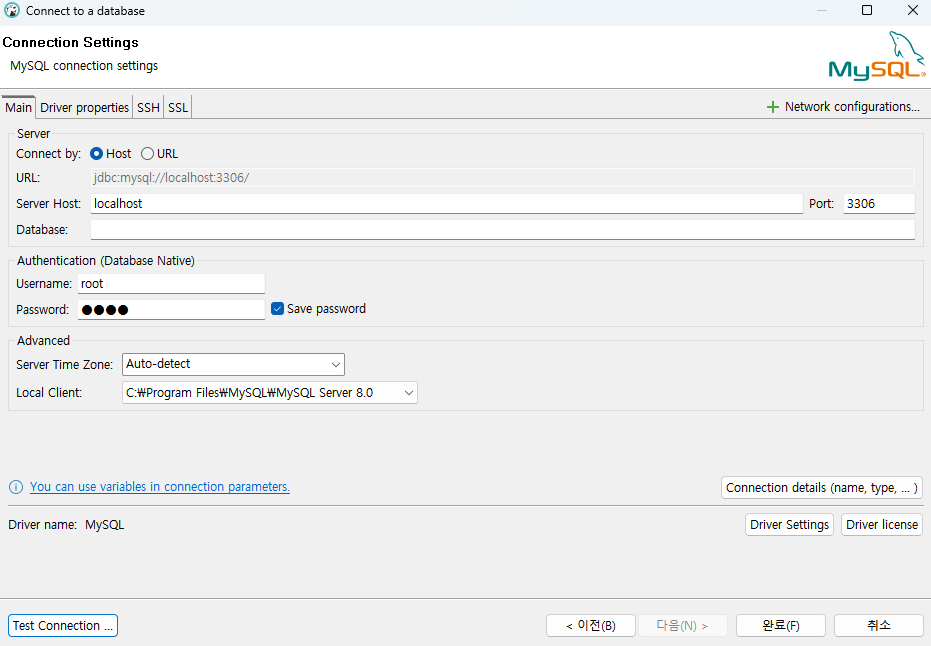Image resolution: width=931 pixels, height=646 pixels.
Task: Switch to the Main tab
Action: point(18,107)
